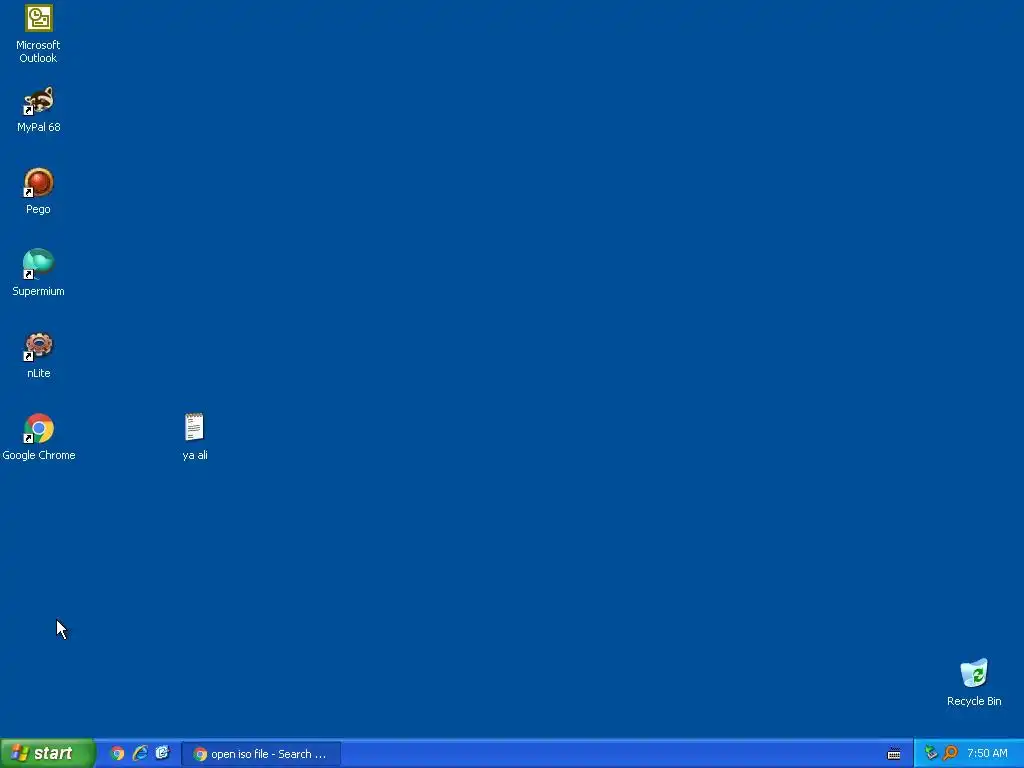Screen dimensions: 1024x768
Task: Open the Start menu
Action: pyautogui.click(x=48, y=753)
